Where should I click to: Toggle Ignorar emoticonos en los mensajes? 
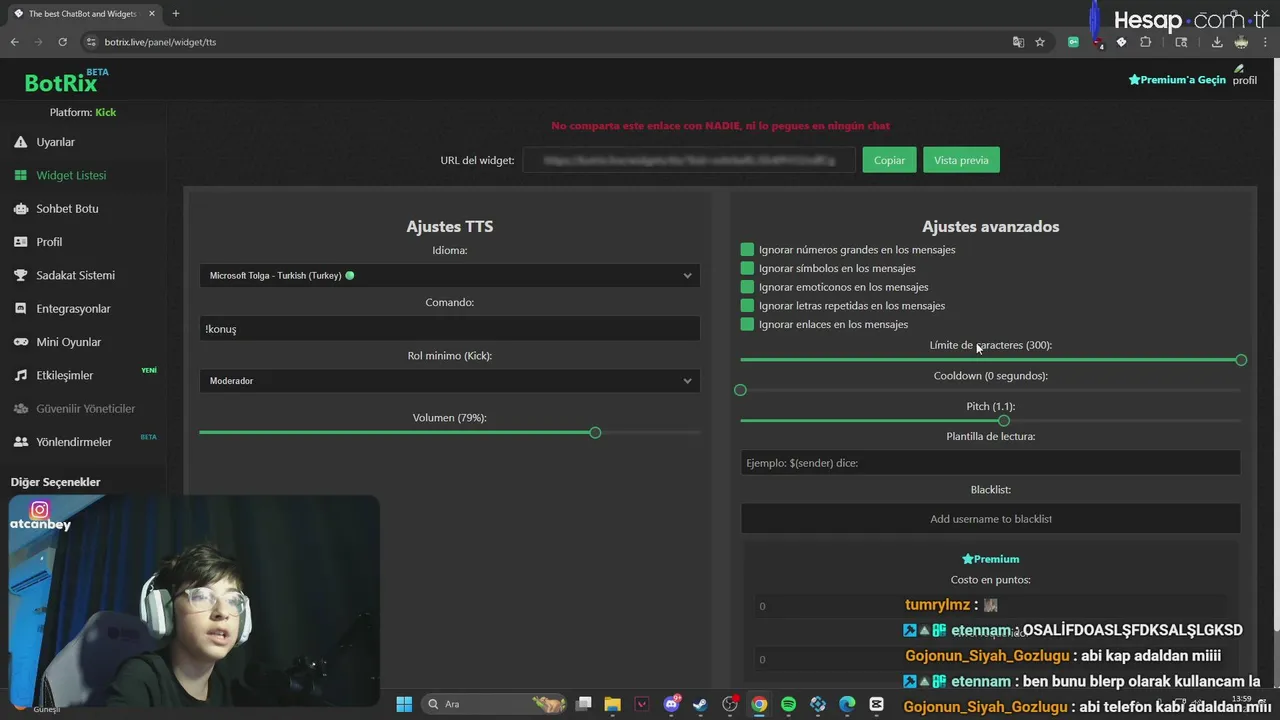coord(747,287)
